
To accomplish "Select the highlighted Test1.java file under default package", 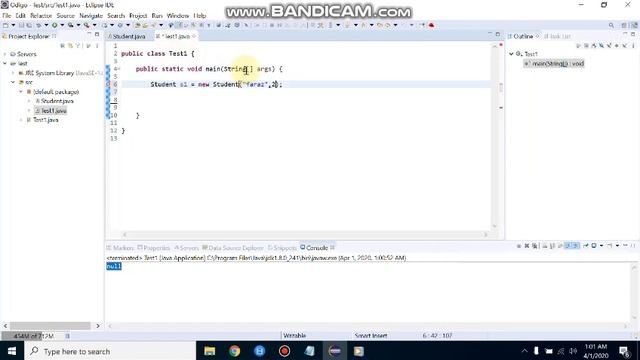I will [x=51, y=111].
